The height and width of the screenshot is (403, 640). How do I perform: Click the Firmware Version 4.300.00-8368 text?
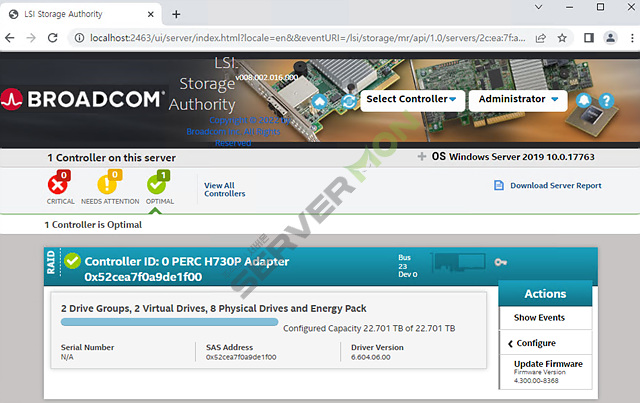point(539,376)
